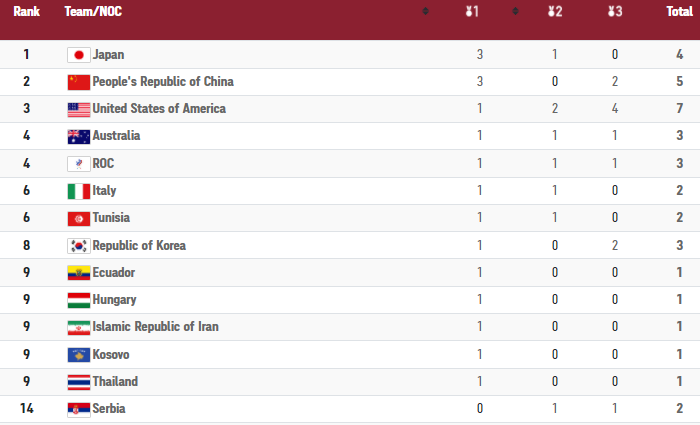Click Japan's total medals value 4
700x425 pixels.
click(679, 54)
